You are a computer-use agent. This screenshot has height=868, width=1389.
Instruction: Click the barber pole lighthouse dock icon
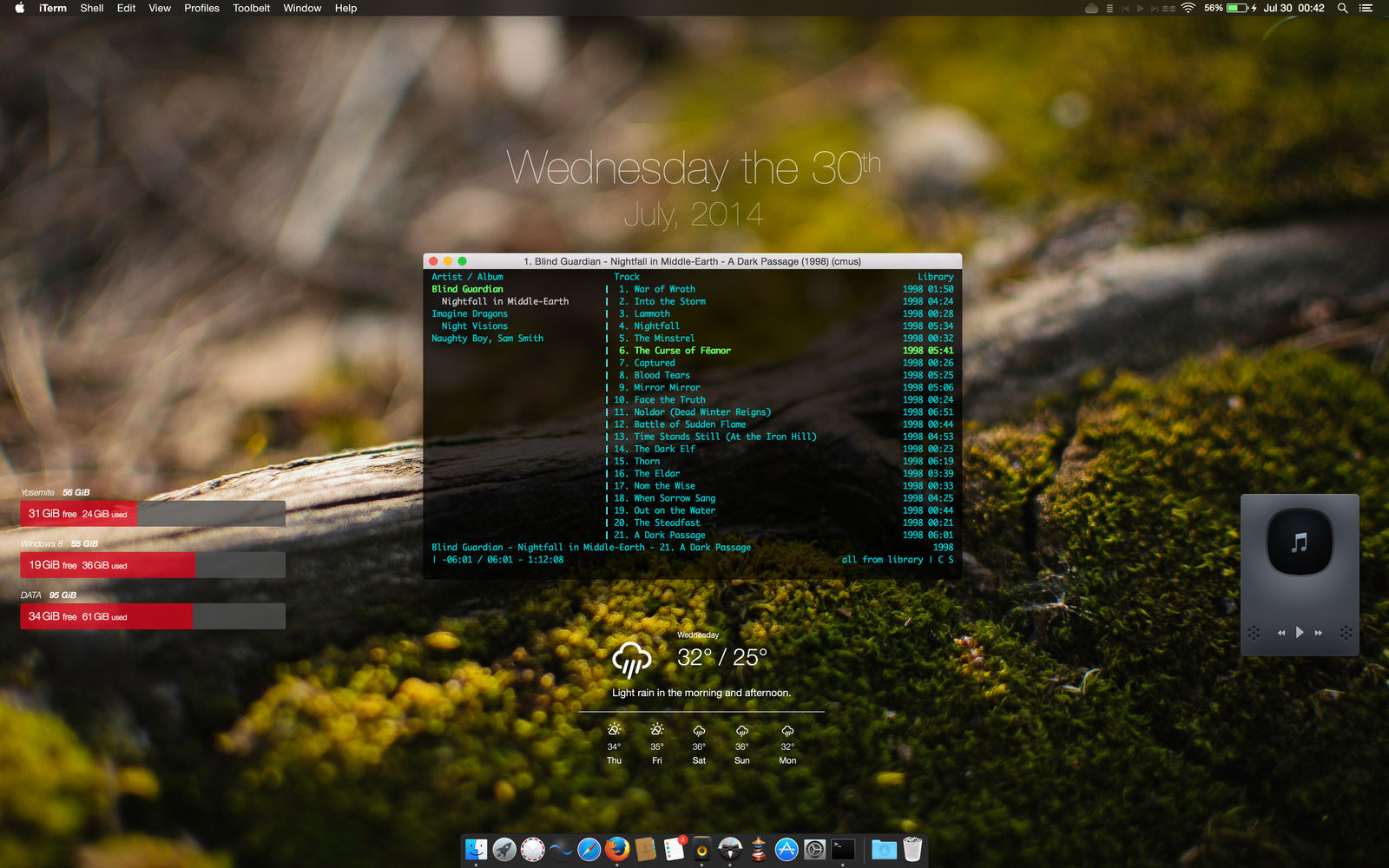pyautogui.click(x=758, y=849)
